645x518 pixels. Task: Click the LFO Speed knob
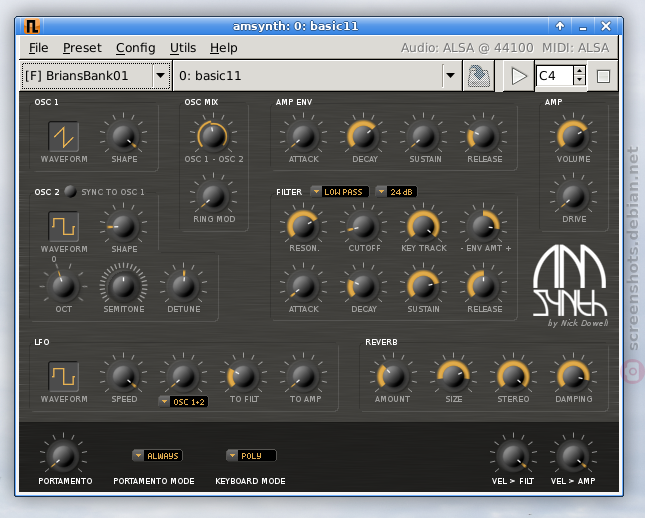123,376
